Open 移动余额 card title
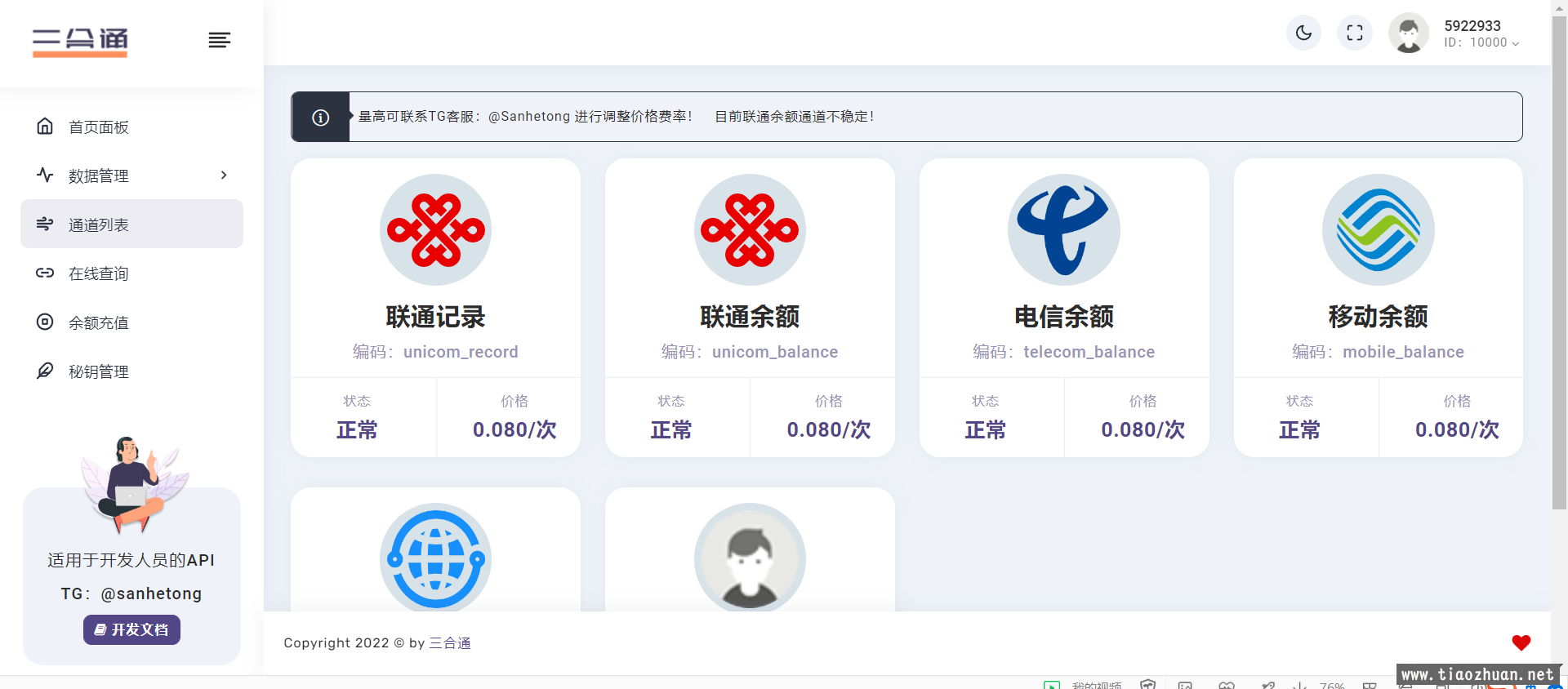Image resolution: width=1568 pixels, height=689 pixels. pos(1379,317)
